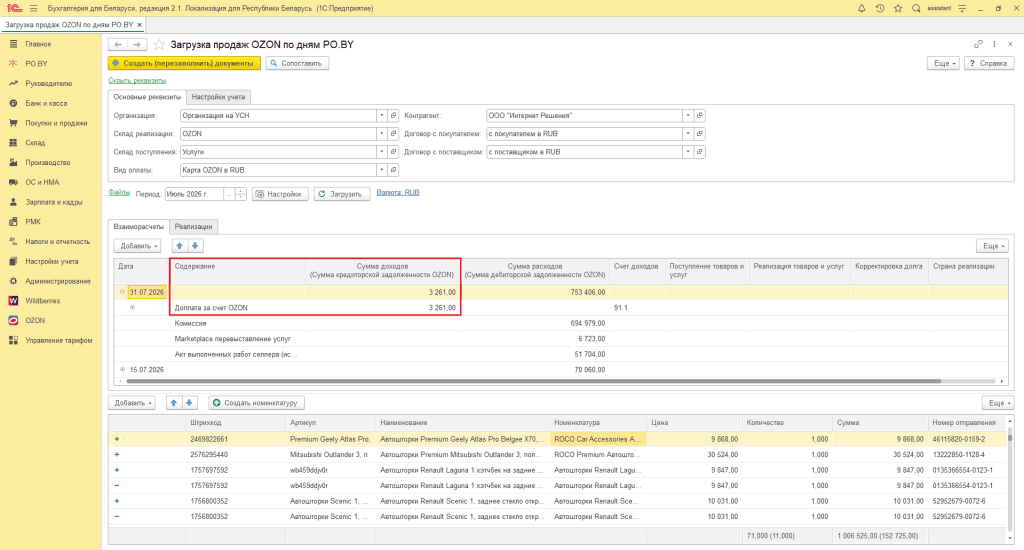Viewport: 1024px width, 550px height.
Task: Open Администрирование section
Action: pos(57,281)
